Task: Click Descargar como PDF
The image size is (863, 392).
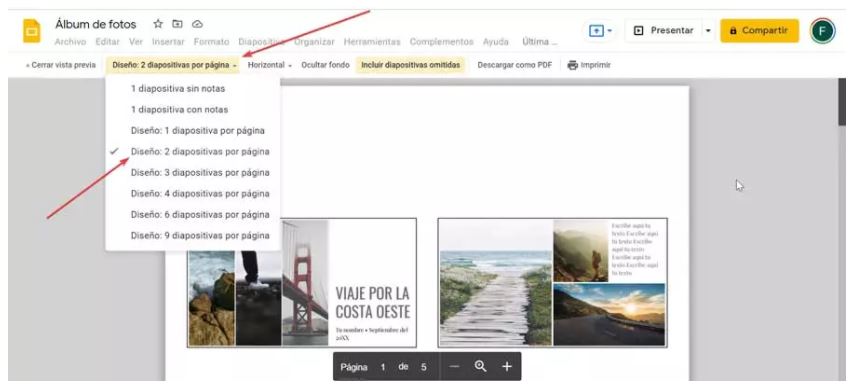Action: (x=515, y=65)
